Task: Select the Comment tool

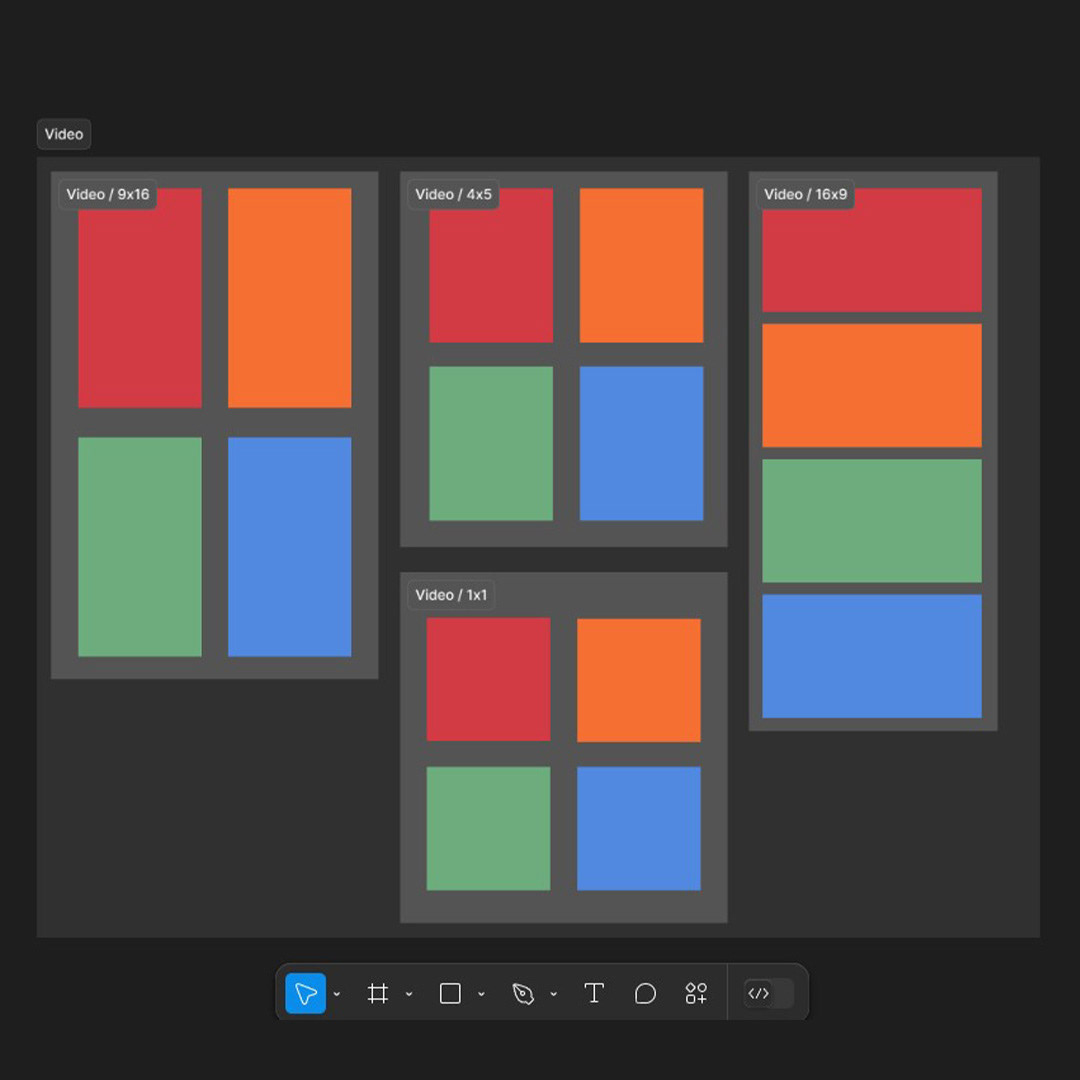Action: pyautogui.click(x=645, y=993)
